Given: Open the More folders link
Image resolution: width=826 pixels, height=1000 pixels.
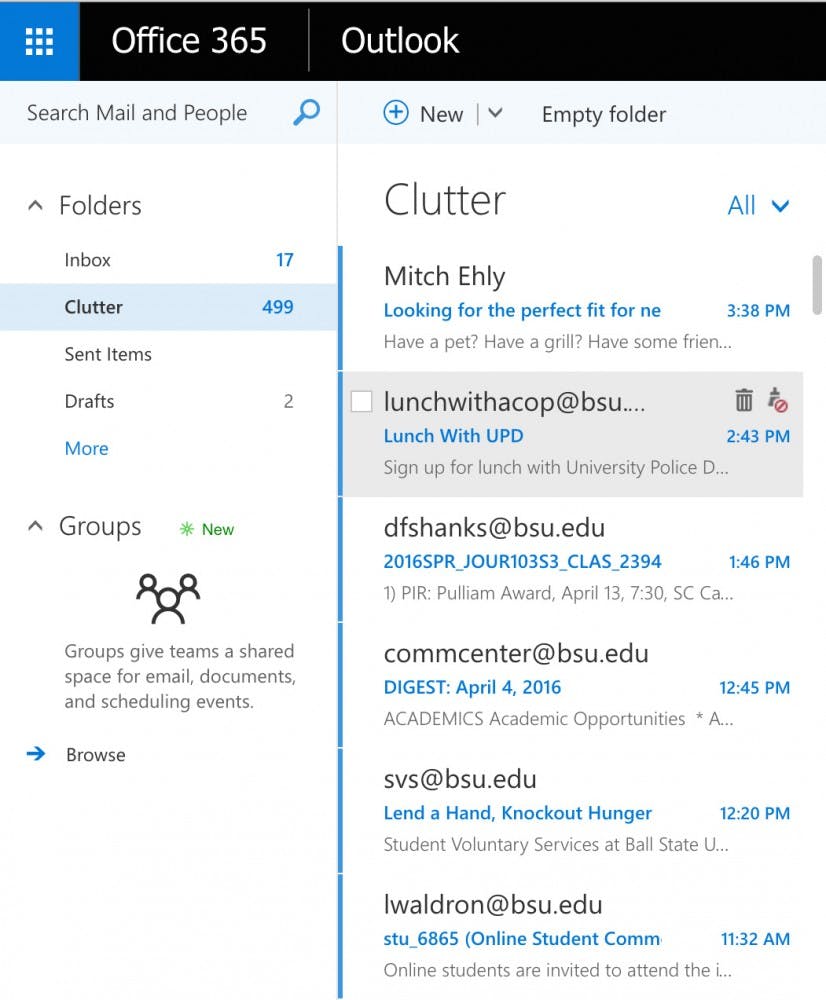Looking at the screenshot, I should tap(86, 448).
